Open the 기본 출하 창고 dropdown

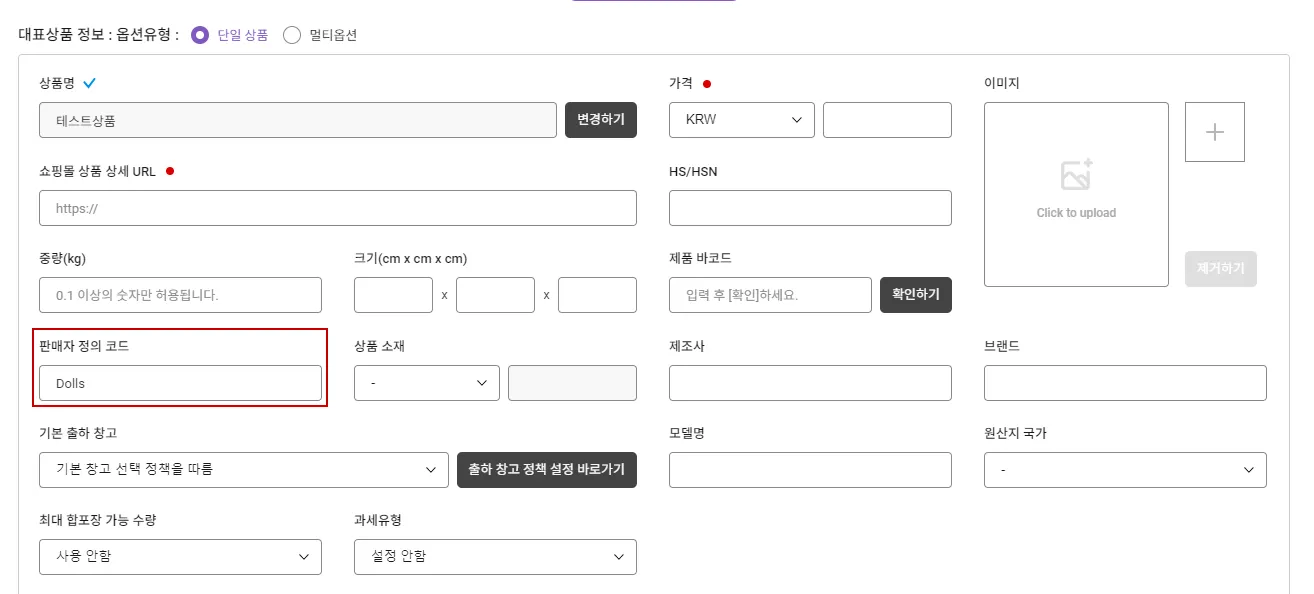244,470
